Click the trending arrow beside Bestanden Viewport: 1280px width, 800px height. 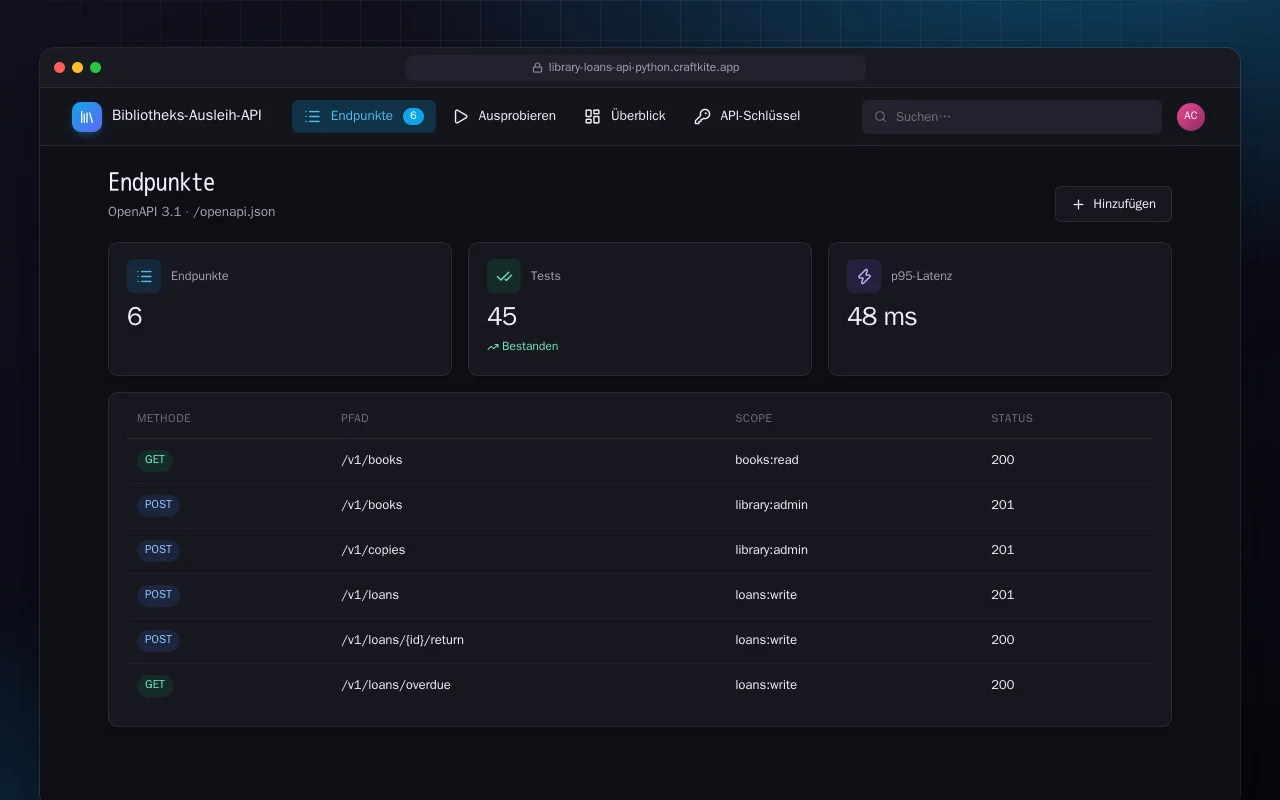coord(493,347)
